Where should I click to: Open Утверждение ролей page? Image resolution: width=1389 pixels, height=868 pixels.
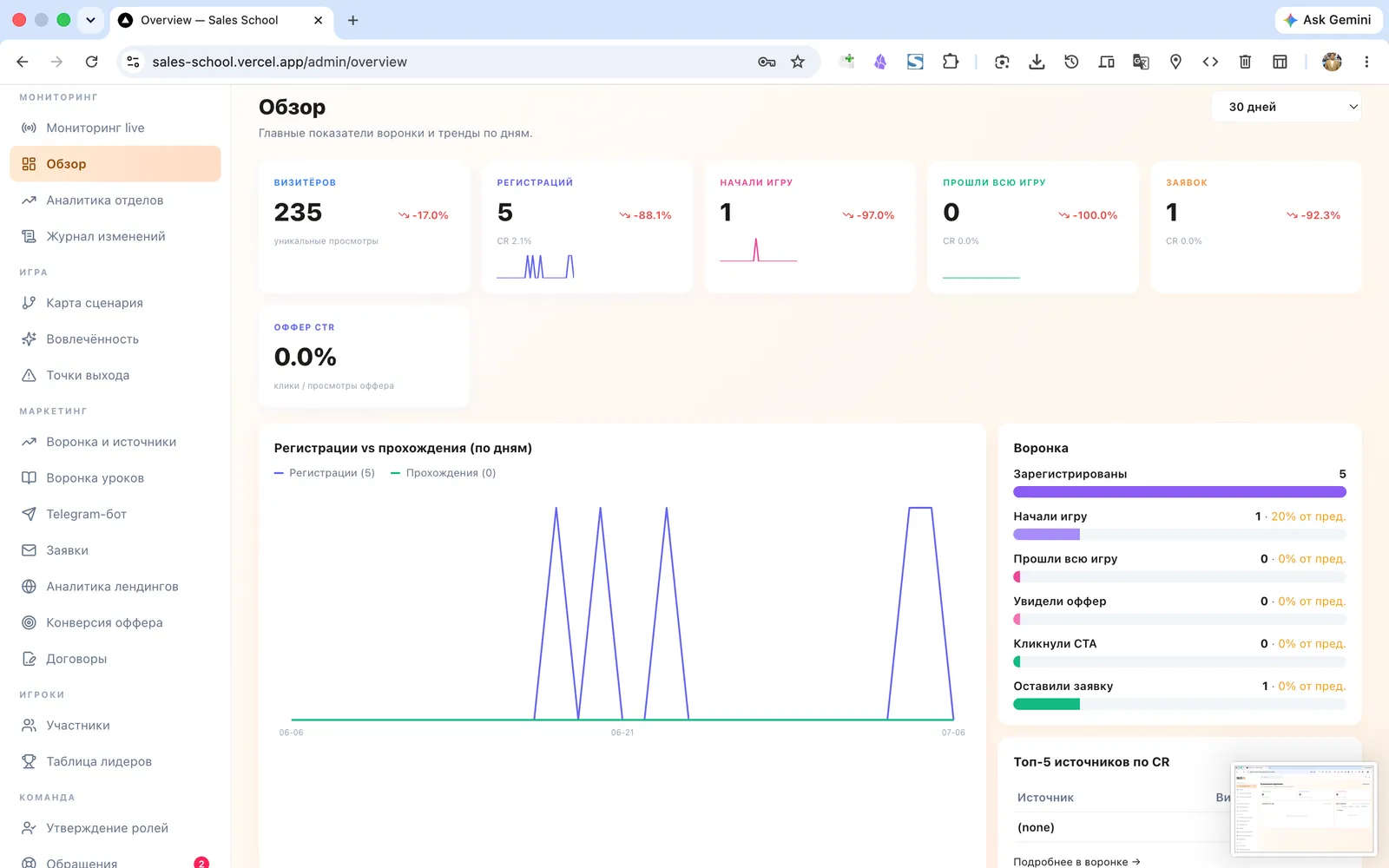tap(115, 828)
